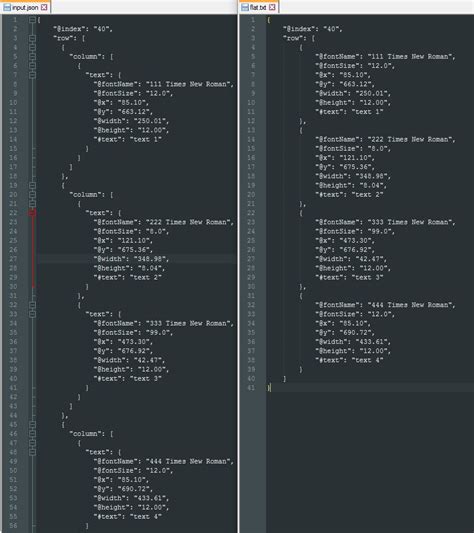Image resolution: width=474 pixels, height=533 pixels.
Task: Switch to the flat.txt tab
Action: (x=259, y=7)
